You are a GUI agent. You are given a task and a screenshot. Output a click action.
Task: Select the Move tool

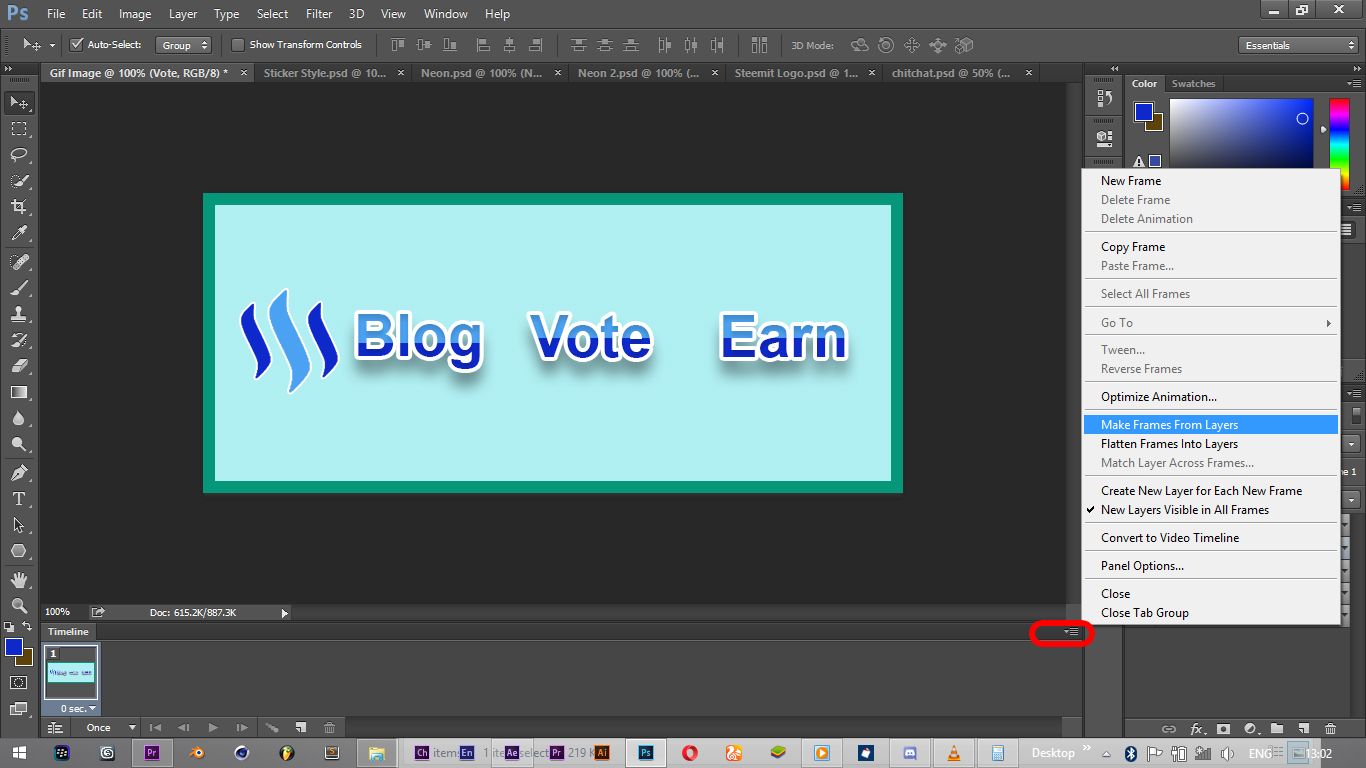pyautogui.click(x=19, y=103)
